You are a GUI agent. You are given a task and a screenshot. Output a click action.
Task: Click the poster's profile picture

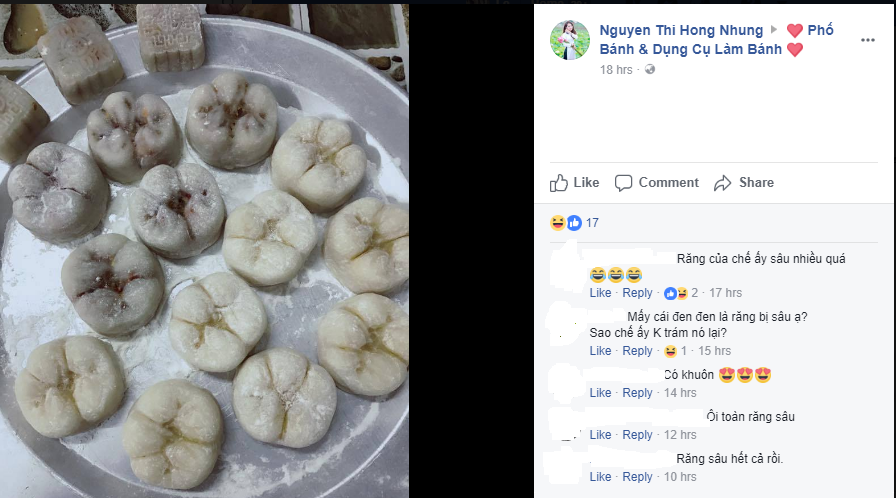click(x=570, y=40)
